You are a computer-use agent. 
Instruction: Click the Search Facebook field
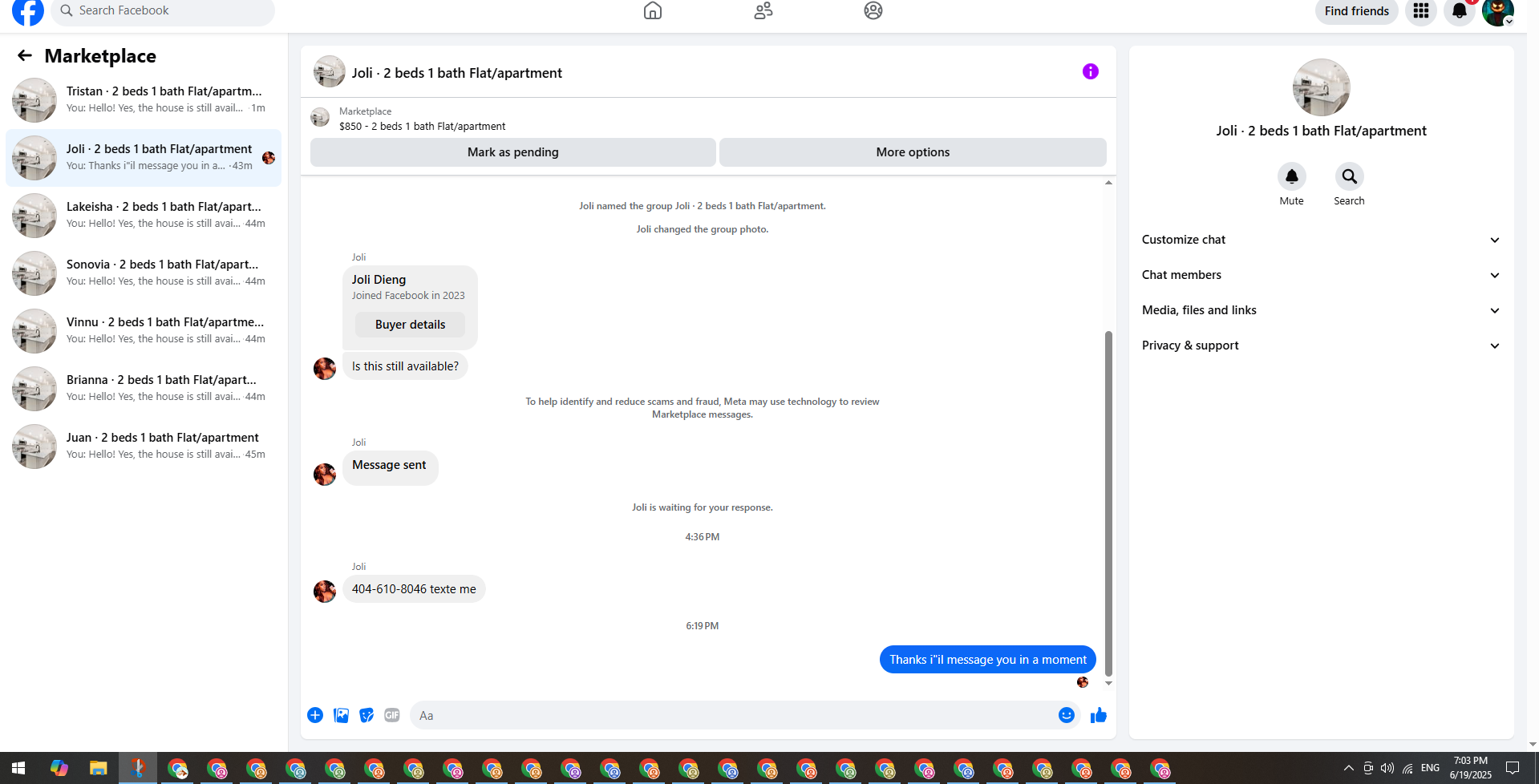pyautogui.click(x=163, y=11)
